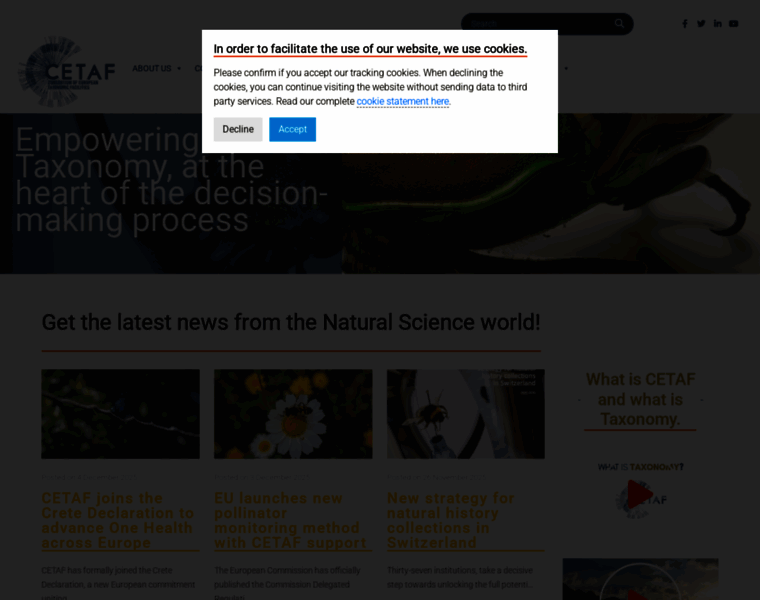Image resolution: width=760 pixels, height=600 pixels.
Task: Open the bumblebee specimen thumbnail
Action: tap(466, 414)
